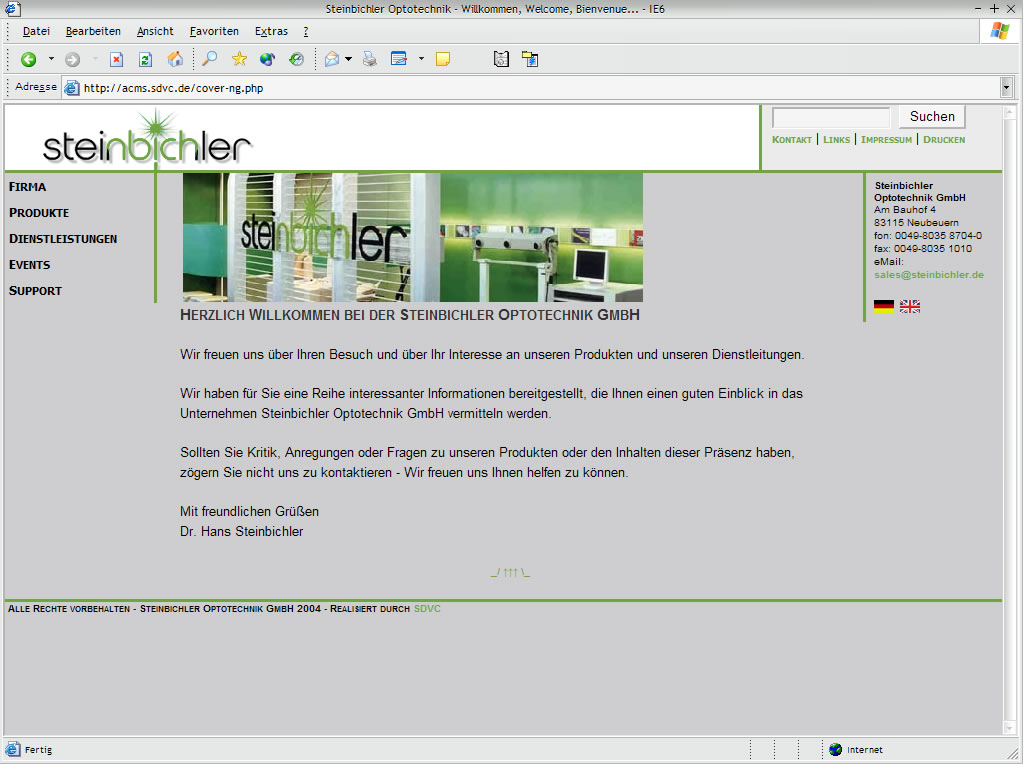
Task: Open History with the clock icon
Action: 296,59
